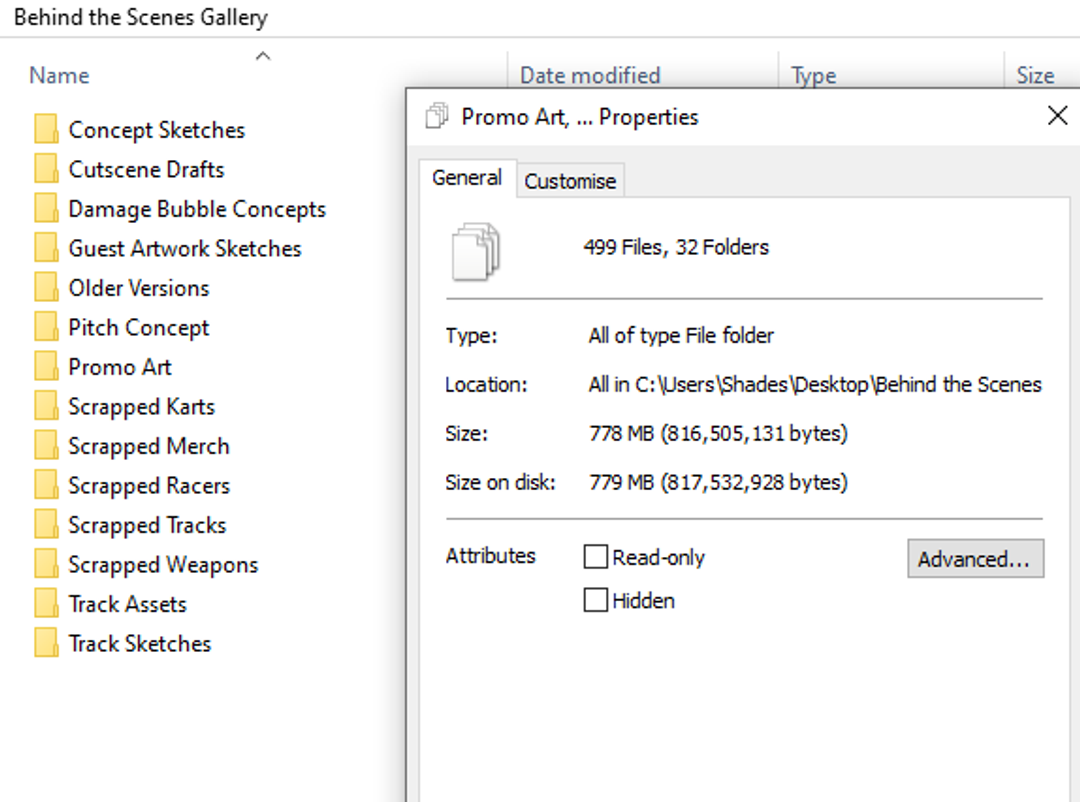Screen dimensions: 1080x802
Task: Click the multiple-files icon in Properties title bar
Action: pyautogui.click(x=437, y=117)
